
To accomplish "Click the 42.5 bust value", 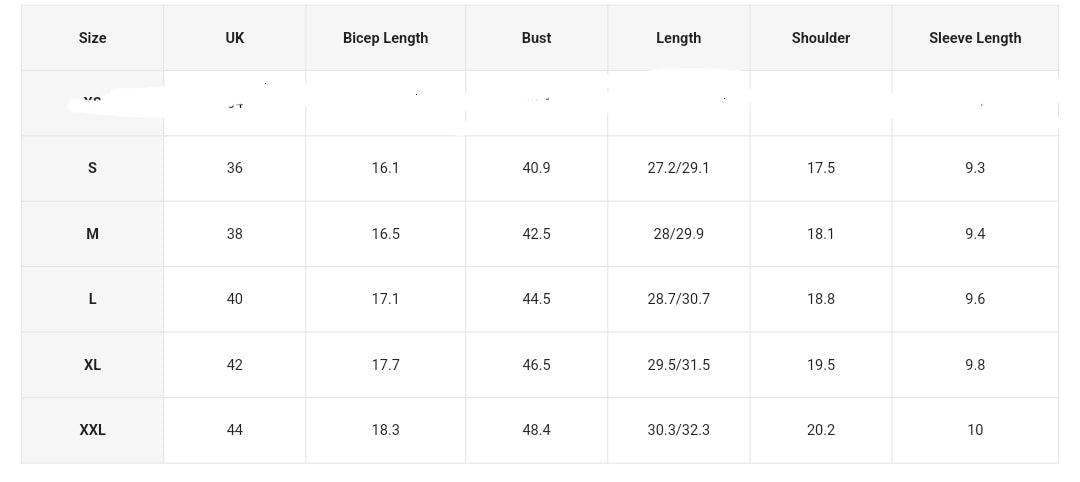I will 536,234.
